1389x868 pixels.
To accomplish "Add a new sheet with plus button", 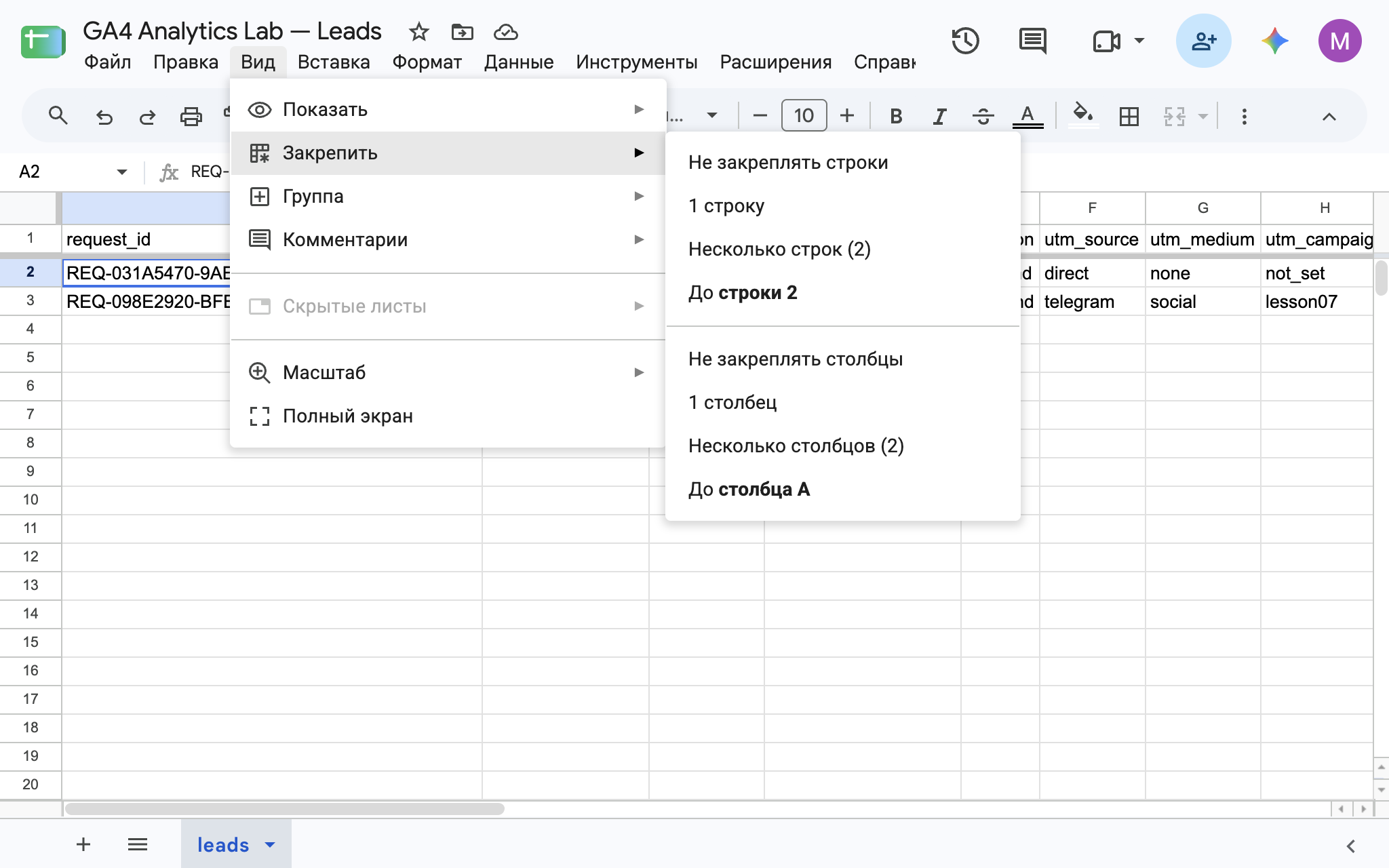I will coord(83,844).
